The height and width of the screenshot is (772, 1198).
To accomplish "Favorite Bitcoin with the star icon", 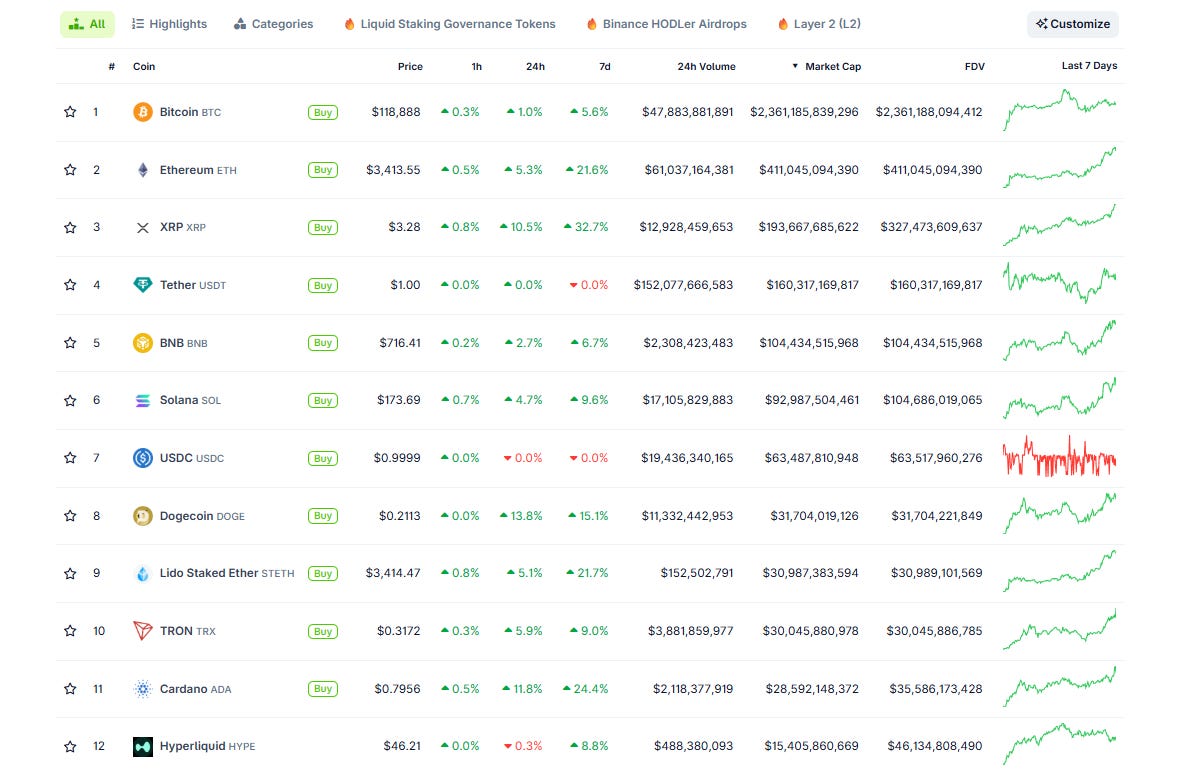I will point(70,112).
